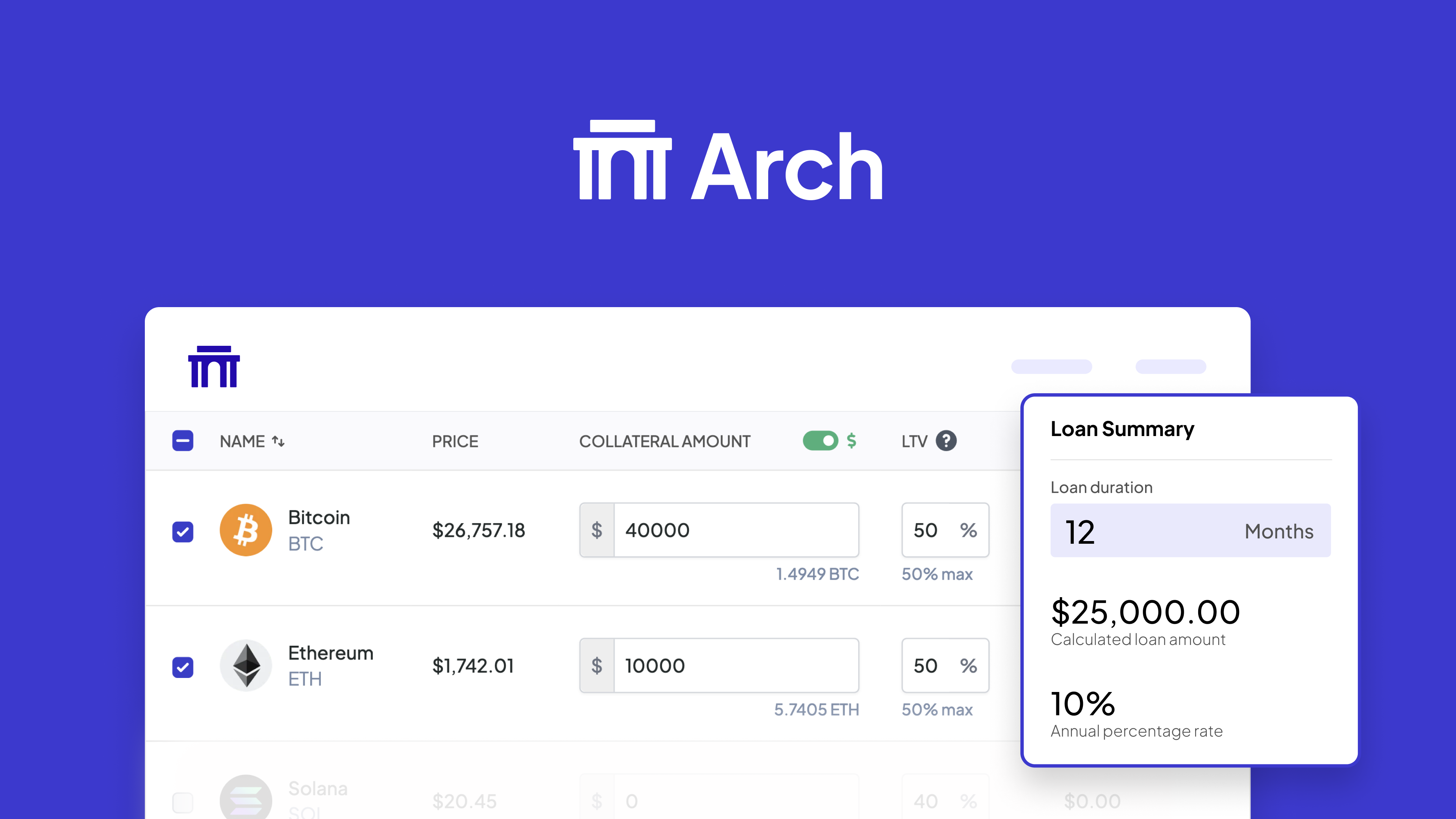Image resolution: width=1456 pixels, height=819 pixels.
Task: Click the dollar prefix on the Bitcoin collateral field
Action: (596, 530)
